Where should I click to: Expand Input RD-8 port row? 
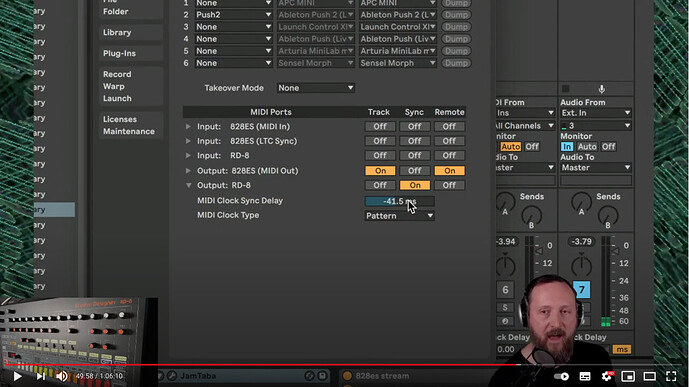pos(188,156)
